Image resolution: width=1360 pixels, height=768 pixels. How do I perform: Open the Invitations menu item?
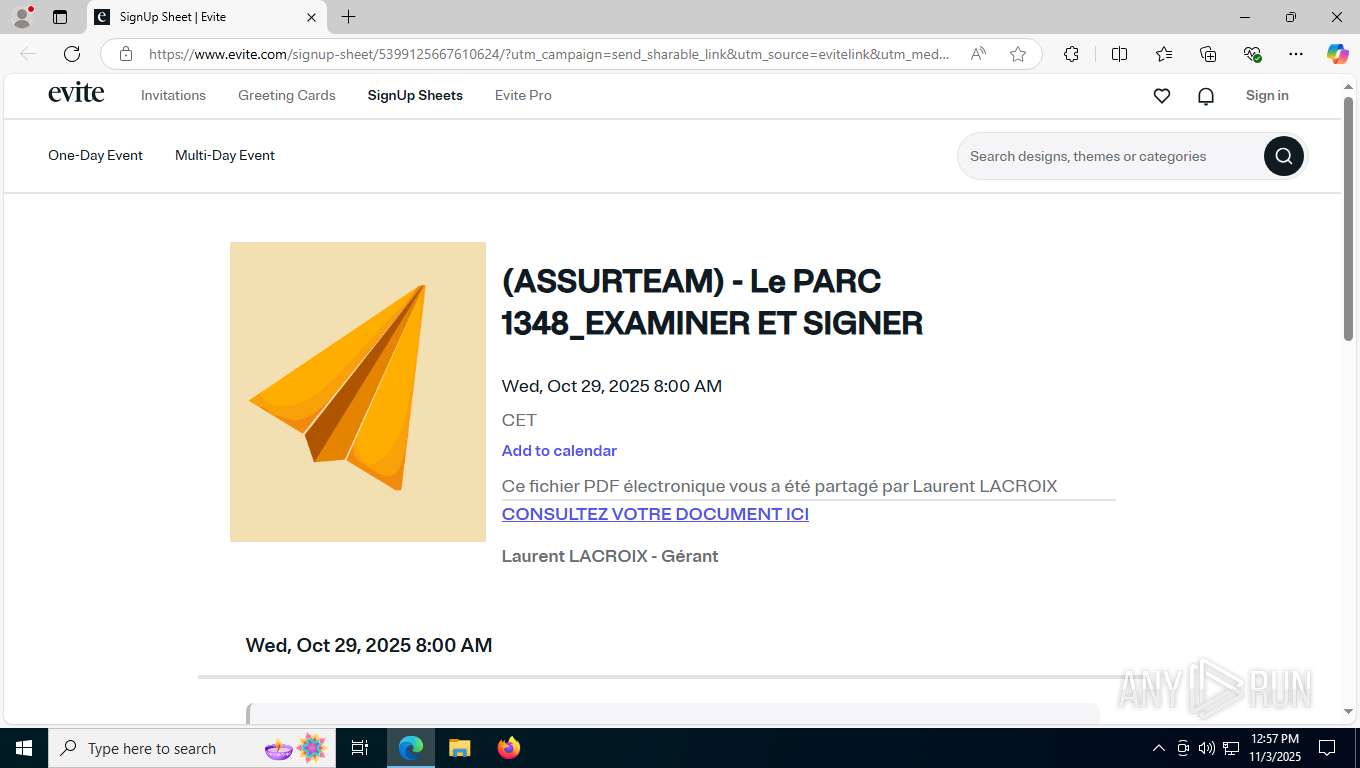(173, 96)
